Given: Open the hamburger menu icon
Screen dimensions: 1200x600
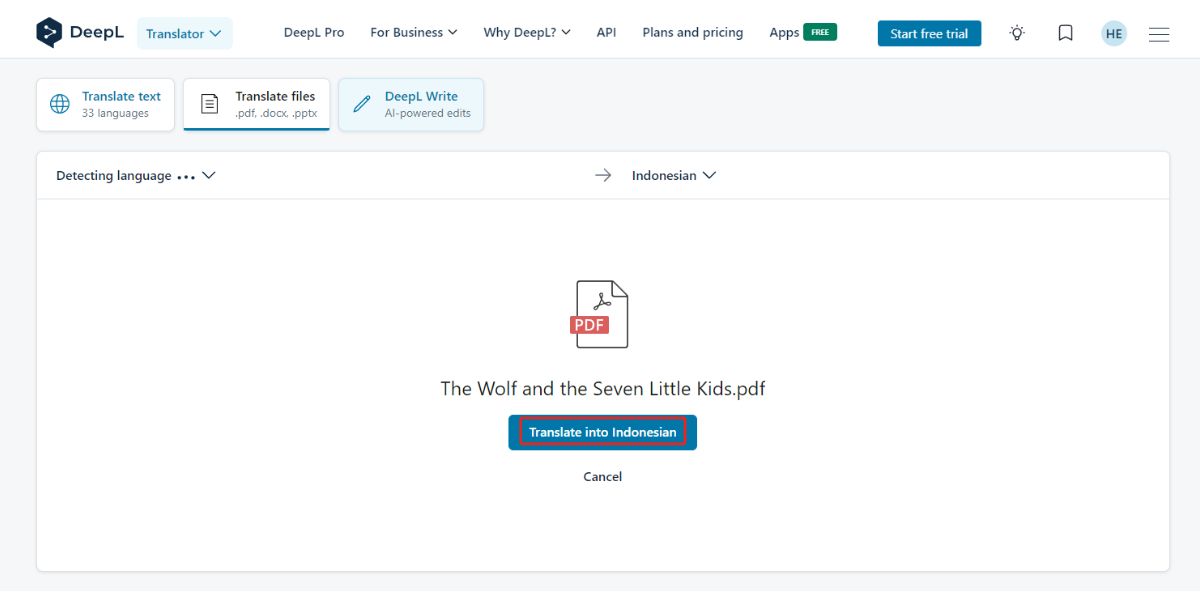Looking at the screenshot, I should [x=1159, y=32].
